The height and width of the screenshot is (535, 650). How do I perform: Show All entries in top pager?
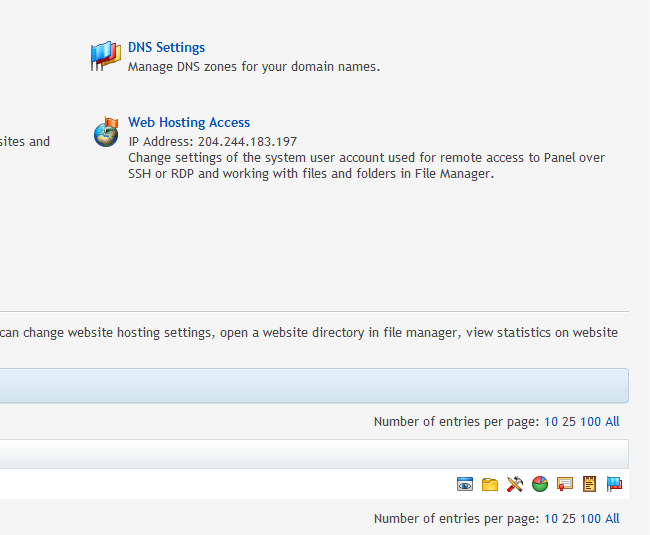point(612,422)
